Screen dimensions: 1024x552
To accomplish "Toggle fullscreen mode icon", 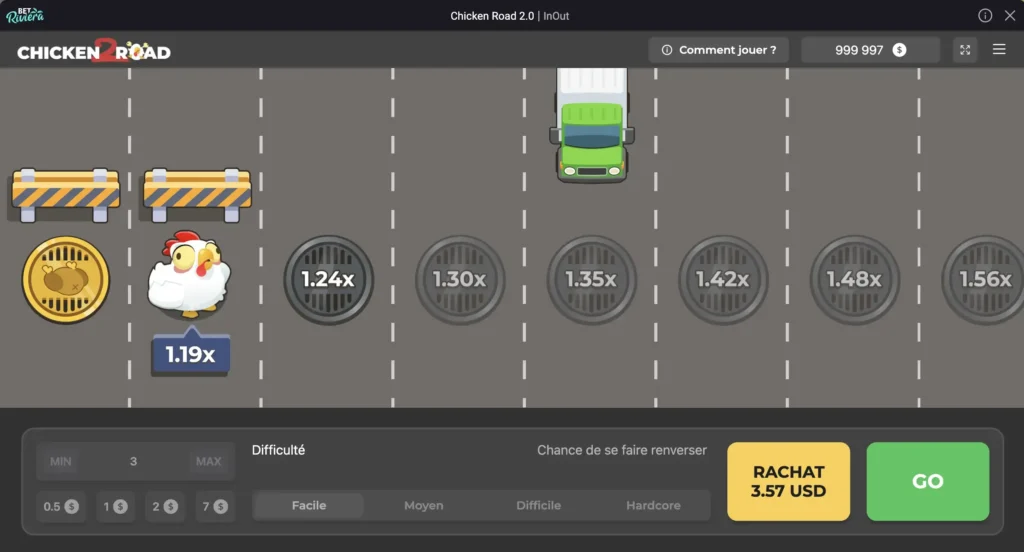I will coord(965,50).
